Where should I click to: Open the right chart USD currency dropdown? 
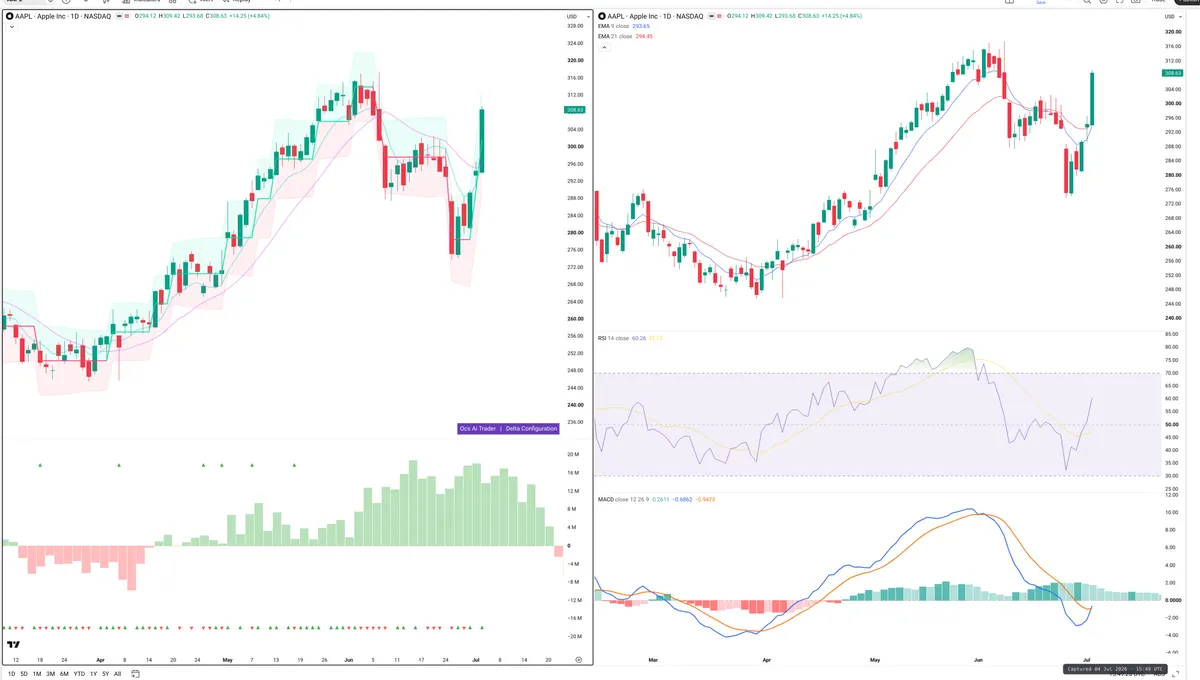tap(1172, 17)
